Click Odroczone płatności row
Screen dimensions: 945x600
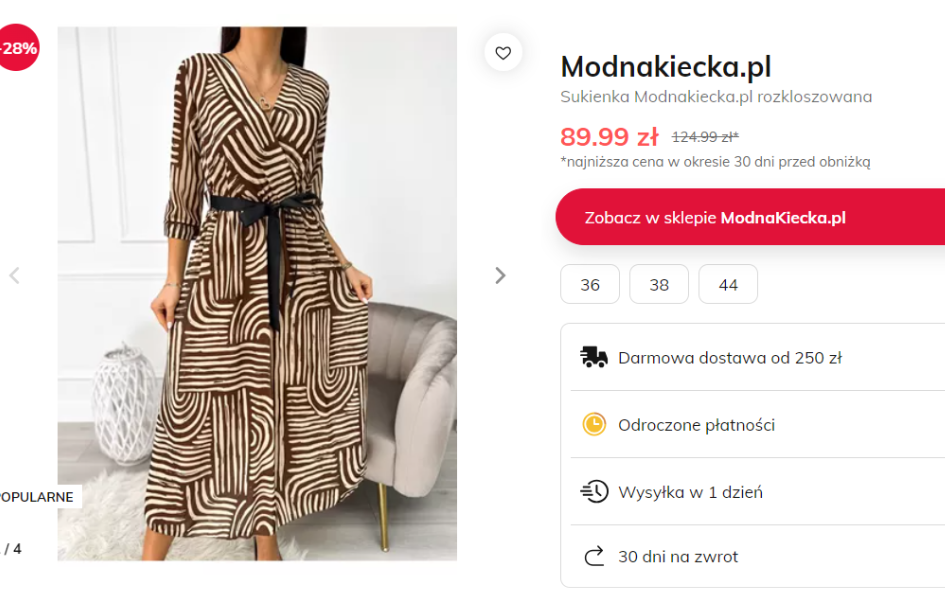[x=697, y=424]
